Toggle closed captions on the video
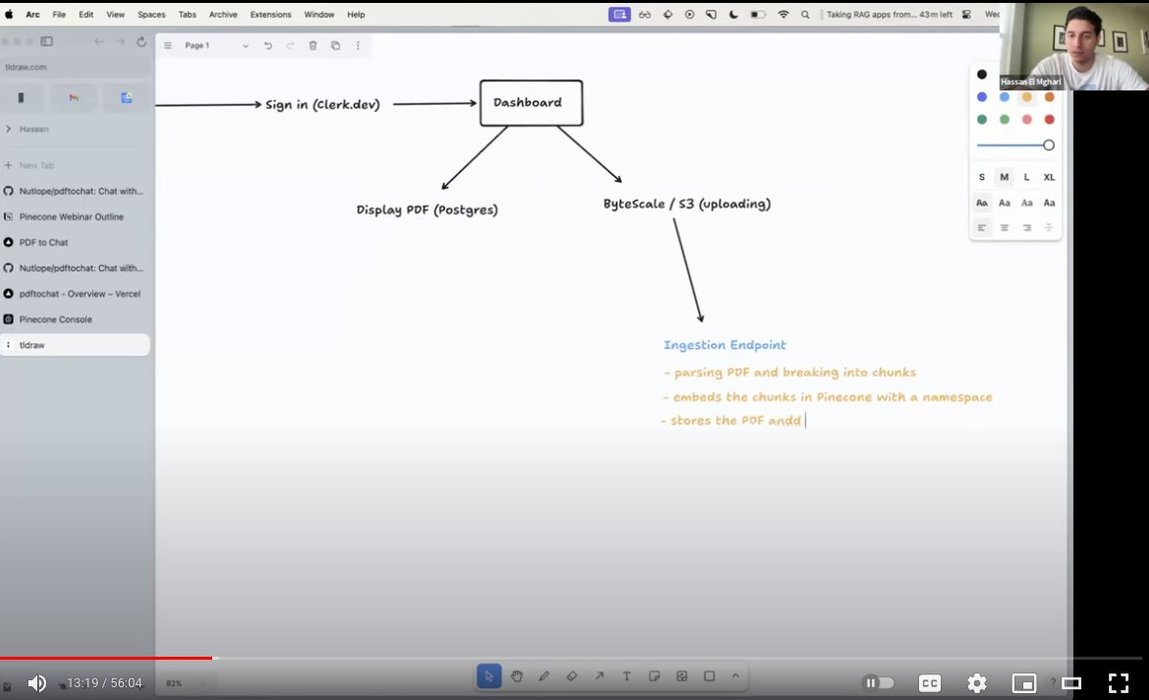Image resolution: width=1149 pixels, height=700 pixels. (929, 683)
